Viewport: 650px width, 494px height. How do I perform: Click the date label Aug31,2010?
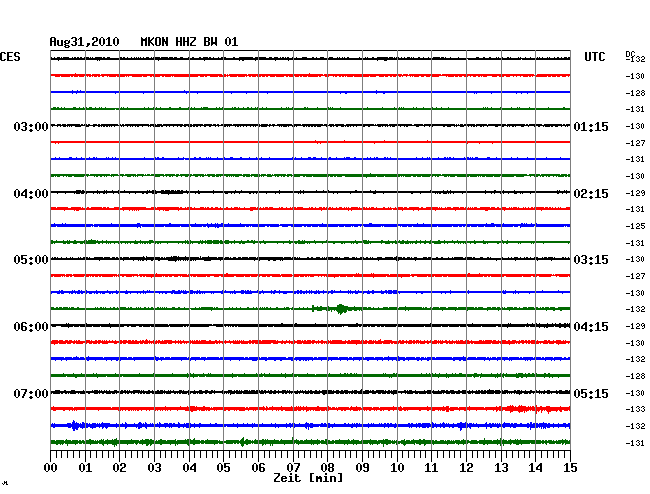(85, 42)
